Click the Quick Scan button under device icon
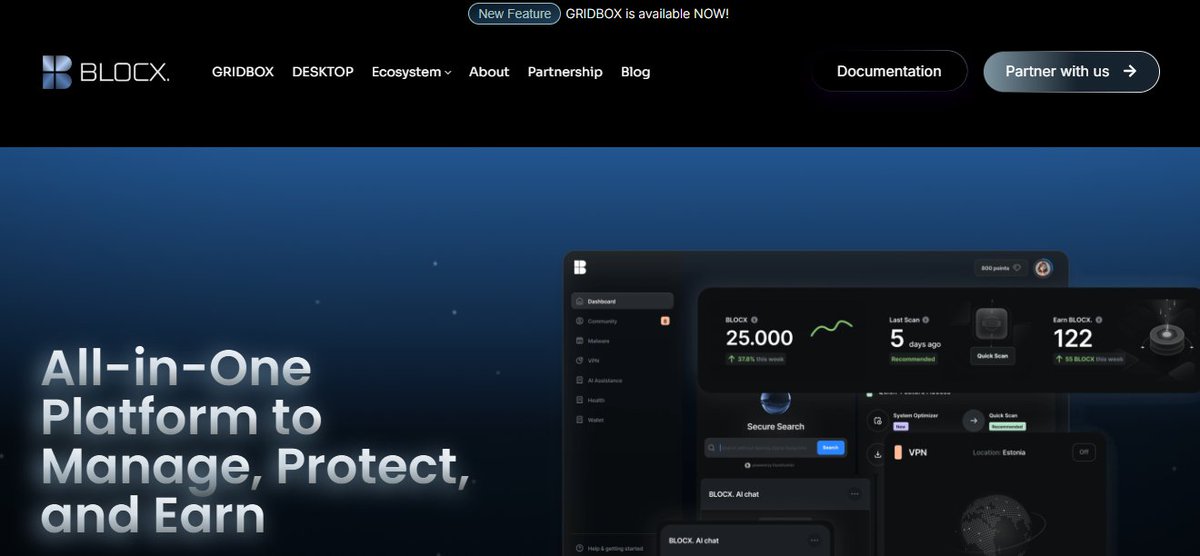The height and width of the screenshot is (556, 1200). point(991,355)
